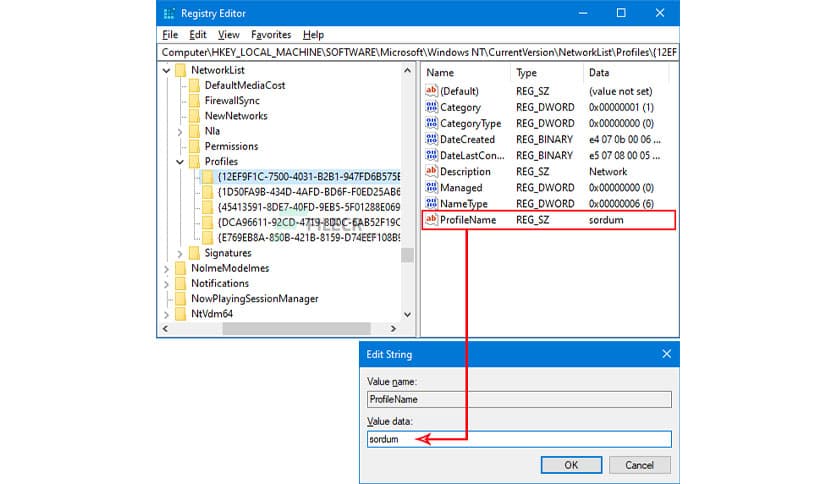The image size is (836, 484).
Task: Click the (Default) string value icon
Action: (x=431, y=91)
